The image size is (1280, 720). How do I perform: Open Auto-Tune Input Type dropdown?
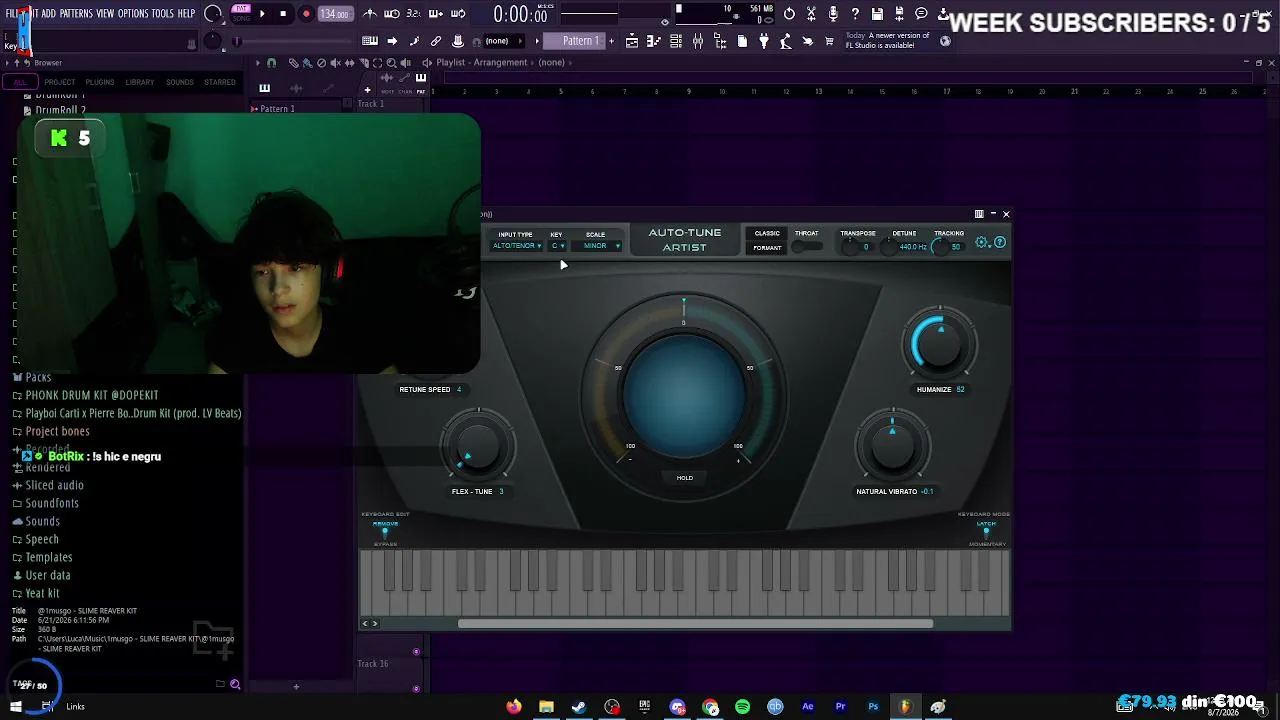516,246
